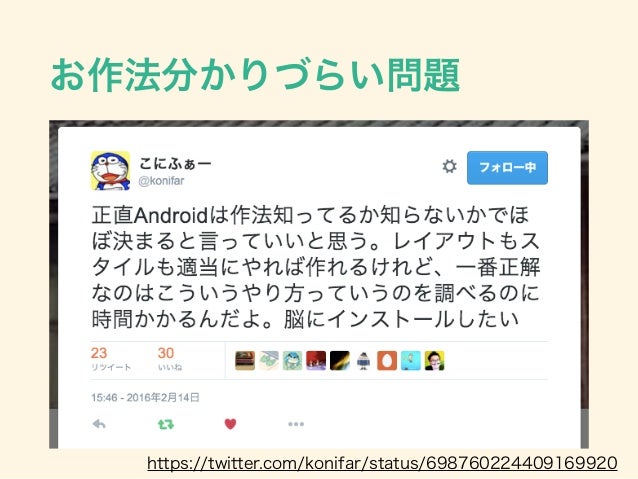Open the こにふぁー display name
Screen dimensions: 638x479
(175, 163)
